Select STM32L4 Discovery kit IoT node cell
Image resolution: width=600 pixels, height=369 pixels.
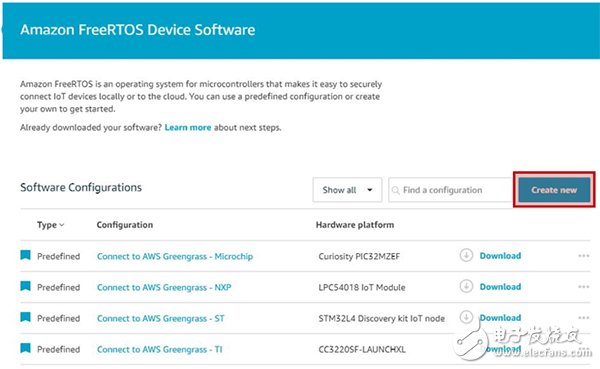382,318
